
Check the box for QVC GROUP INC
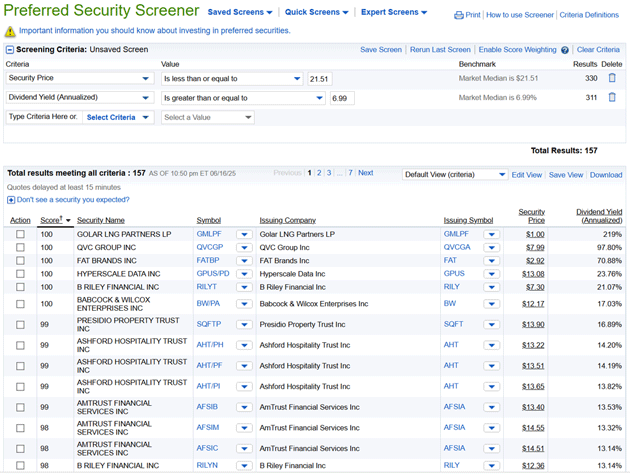pyautogui.click(x=20, y=248)
